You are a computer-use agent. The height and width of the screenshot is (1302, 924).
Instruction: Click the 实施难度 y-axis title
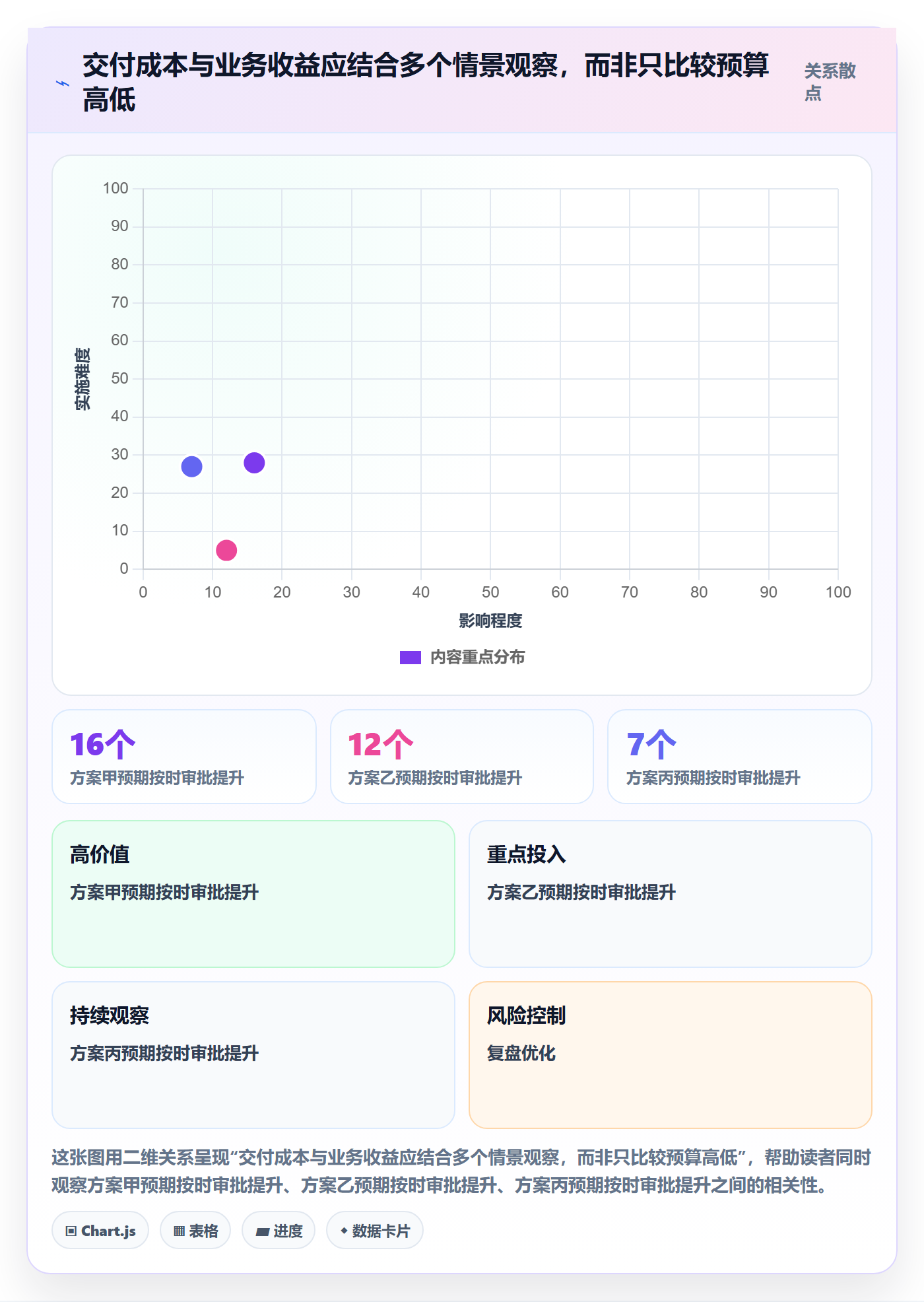pos(82,379)
